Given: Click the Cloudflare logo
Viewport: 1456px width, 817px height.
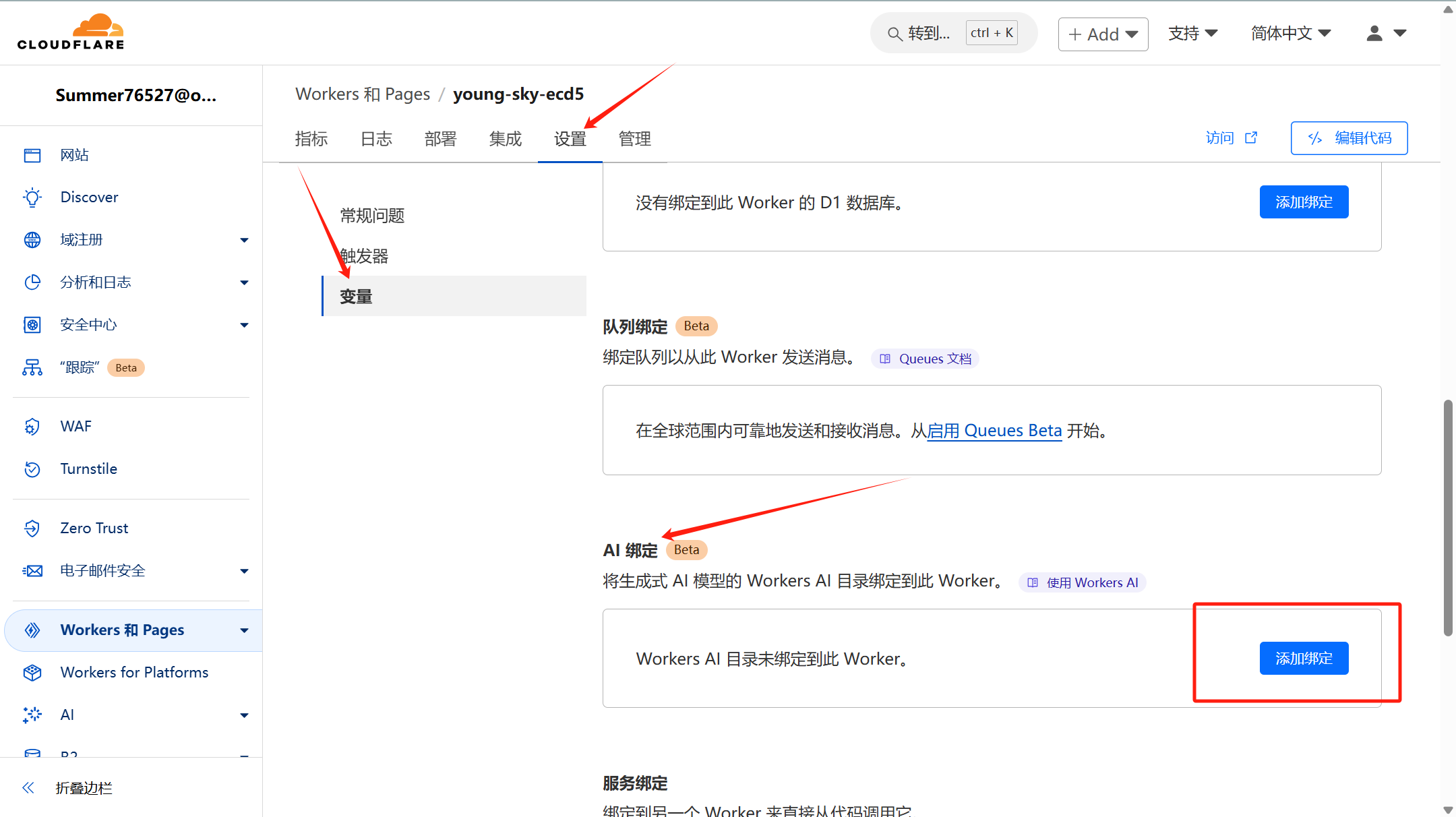Looking at the screenshot, I should click(x=71, y=32).
